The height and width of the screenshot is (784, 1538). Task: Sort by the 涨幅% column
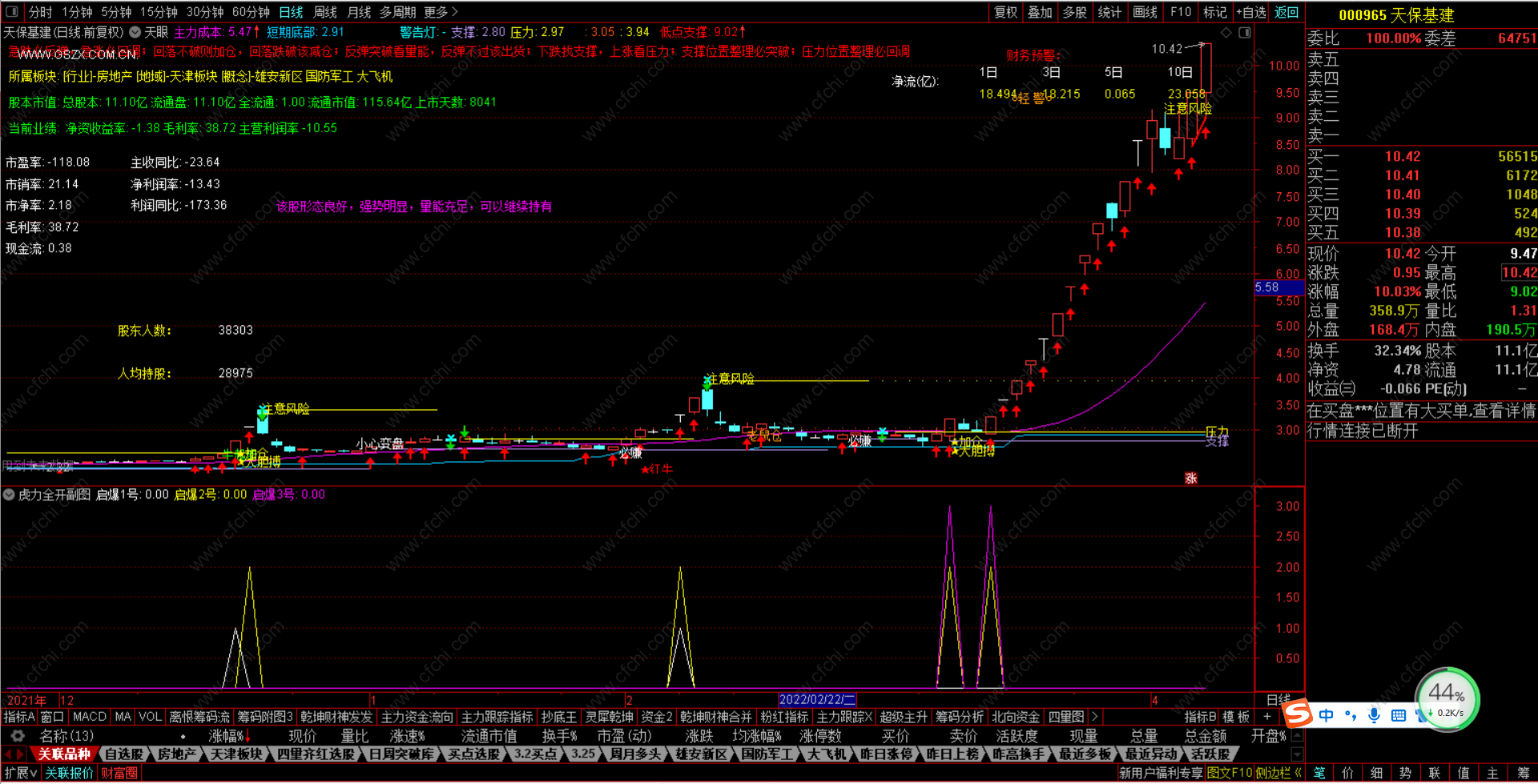[x=230, y=735]
